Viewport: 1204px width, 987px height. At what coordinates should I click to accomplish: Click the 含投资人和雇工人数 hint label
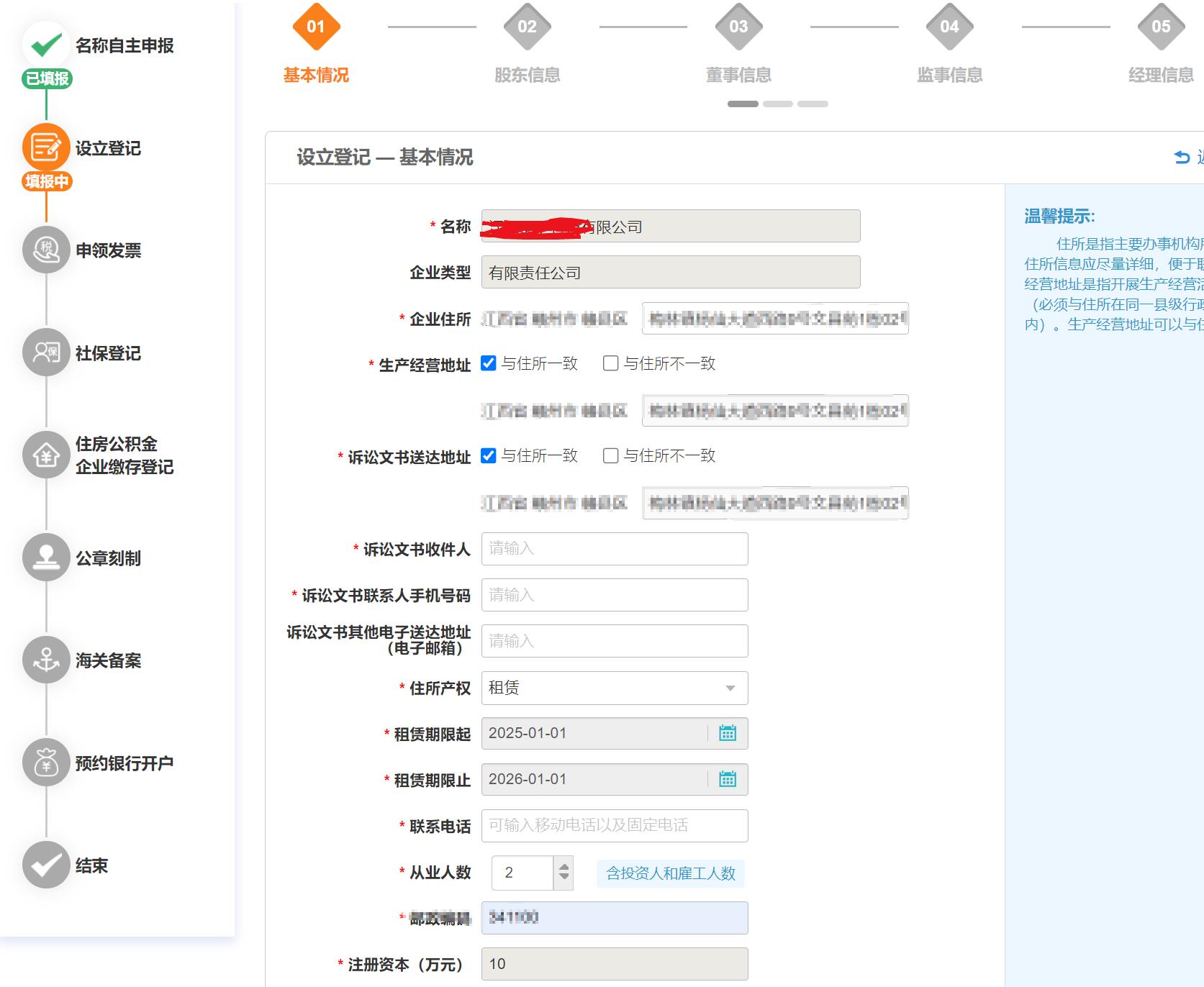[x=670, y=873]
